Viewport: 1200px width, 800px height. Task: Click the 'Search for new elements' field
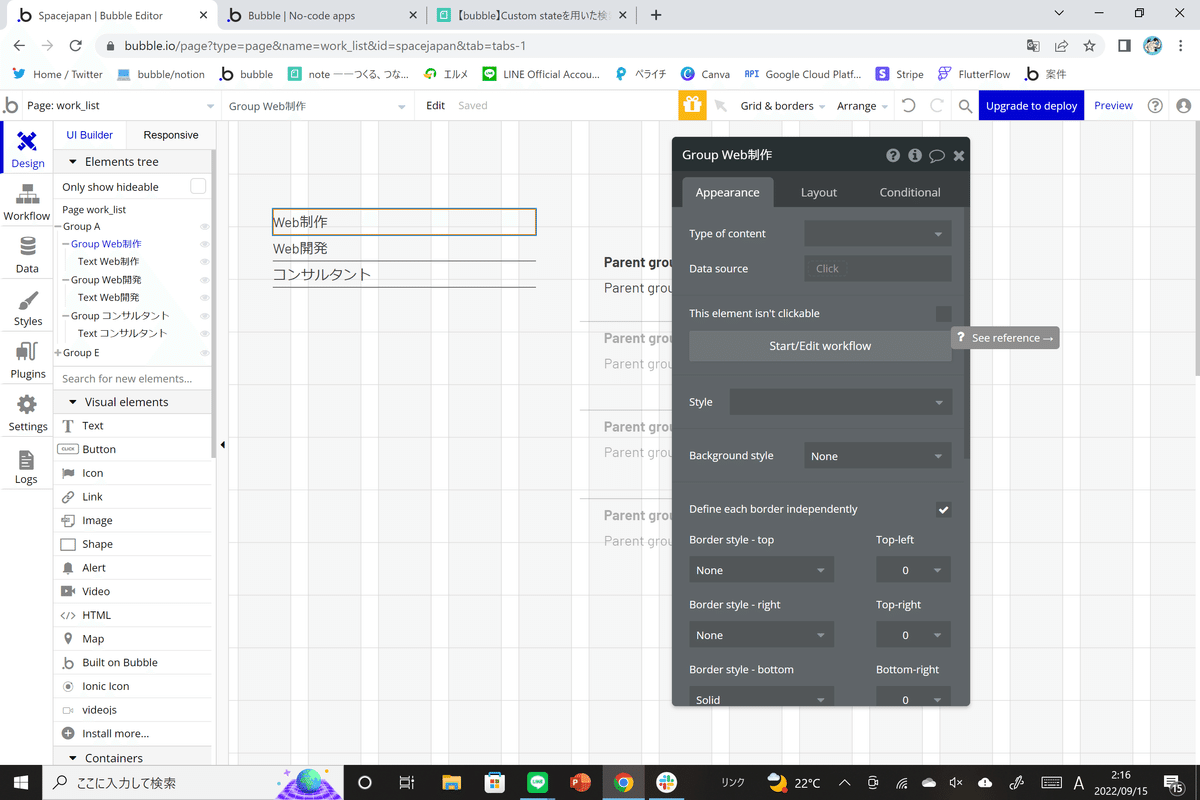point(133,378)
